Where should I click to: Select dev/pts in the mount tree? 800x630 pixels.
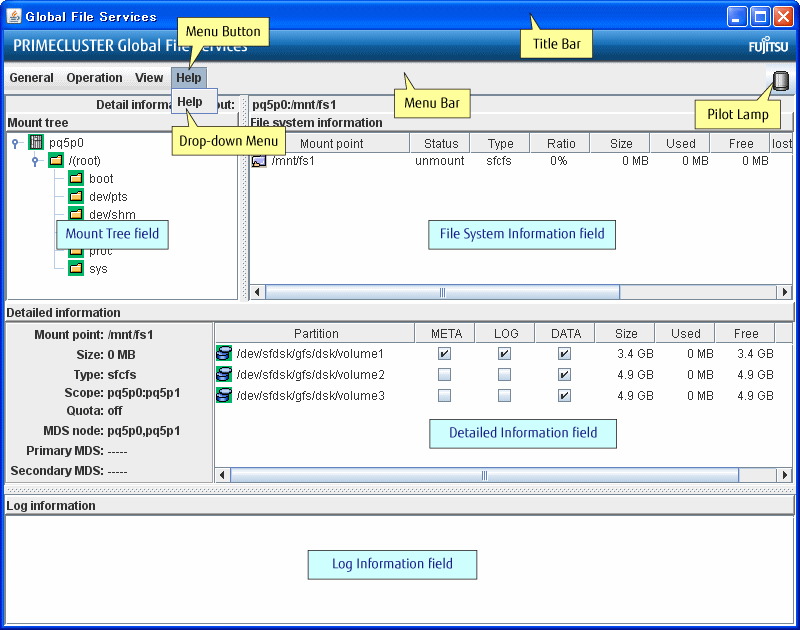108,196
